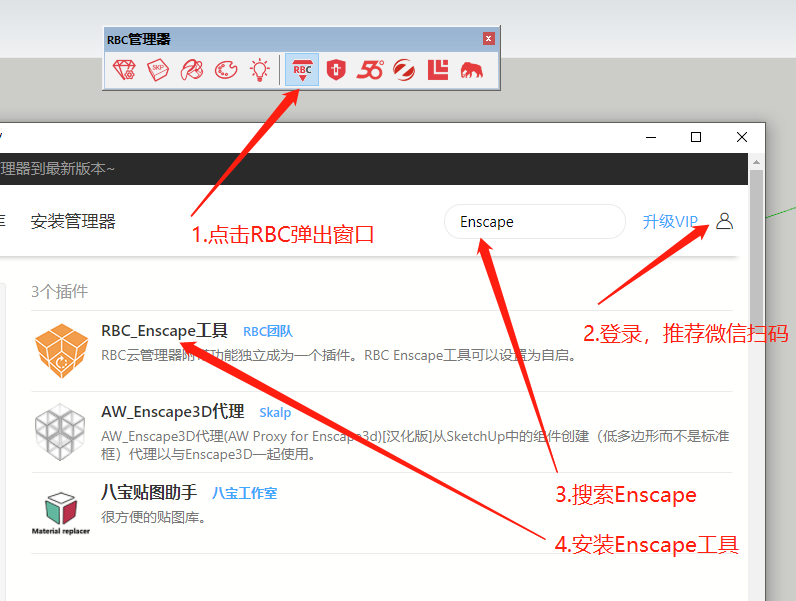Select the red L-shaped block icon in the RBC toolbar

coord(438,70)
